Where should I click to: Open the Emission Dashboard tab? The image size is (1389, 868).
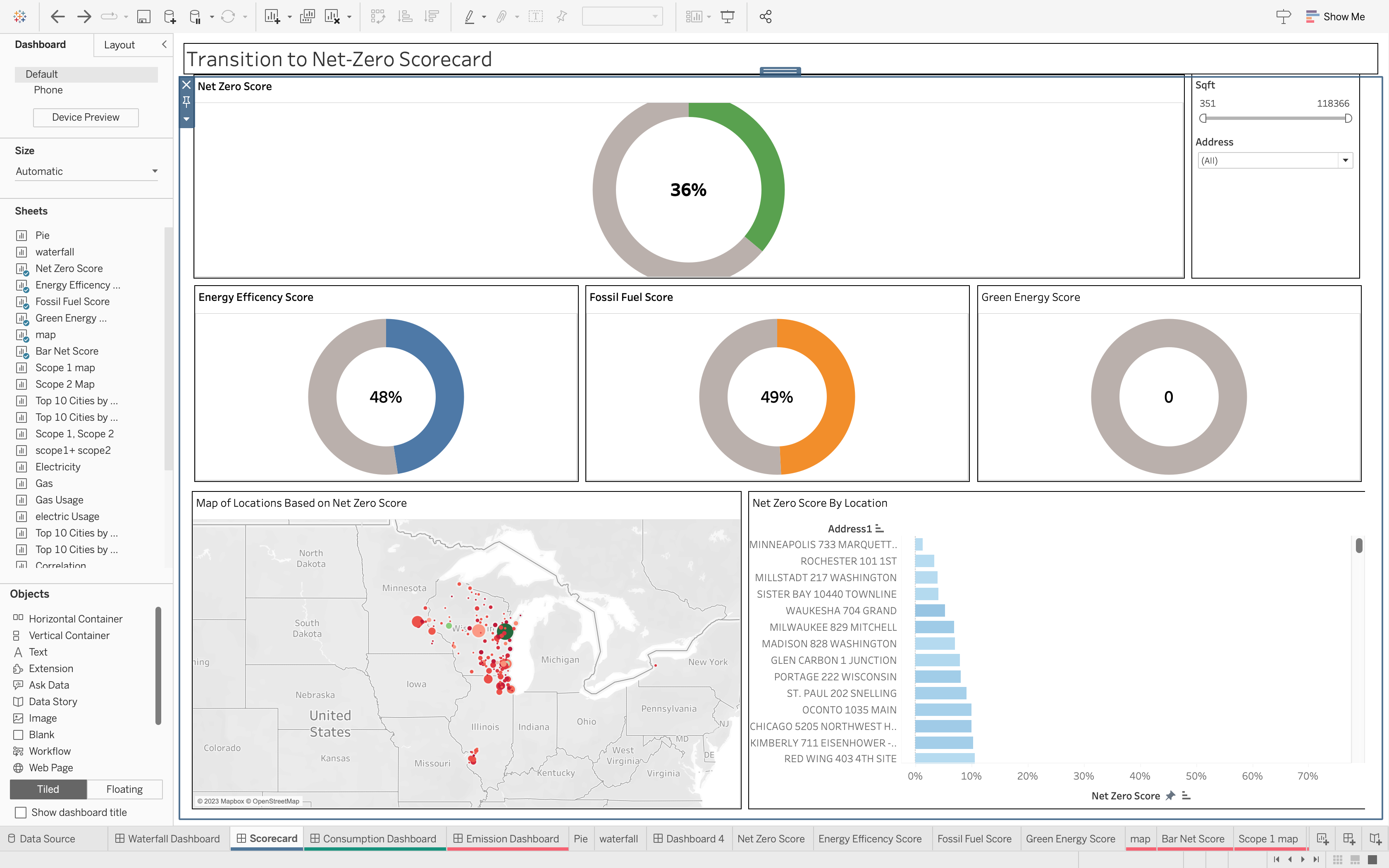[507, 838]
